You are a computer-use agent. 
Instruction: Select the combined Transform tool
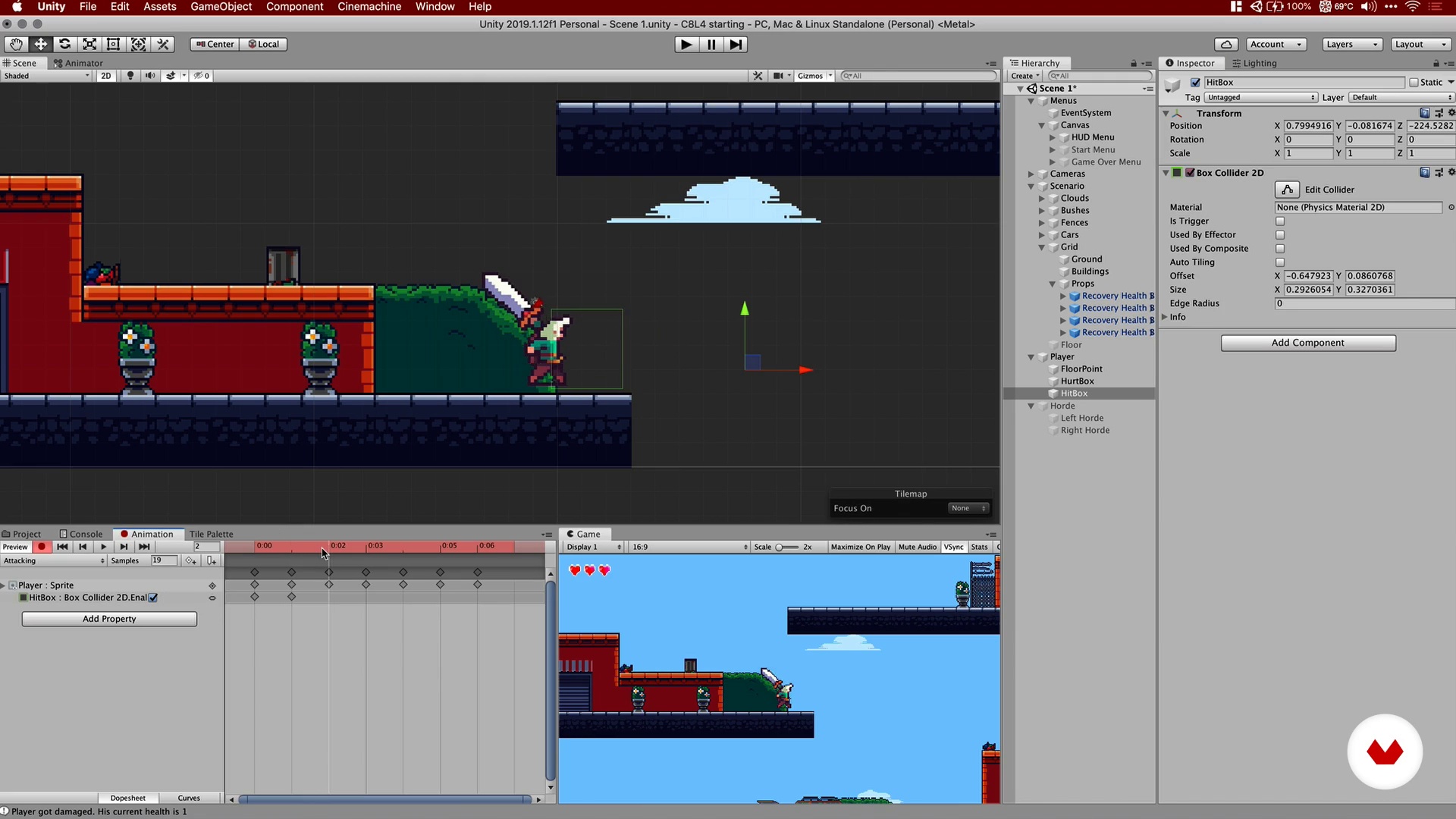(138, 44)
